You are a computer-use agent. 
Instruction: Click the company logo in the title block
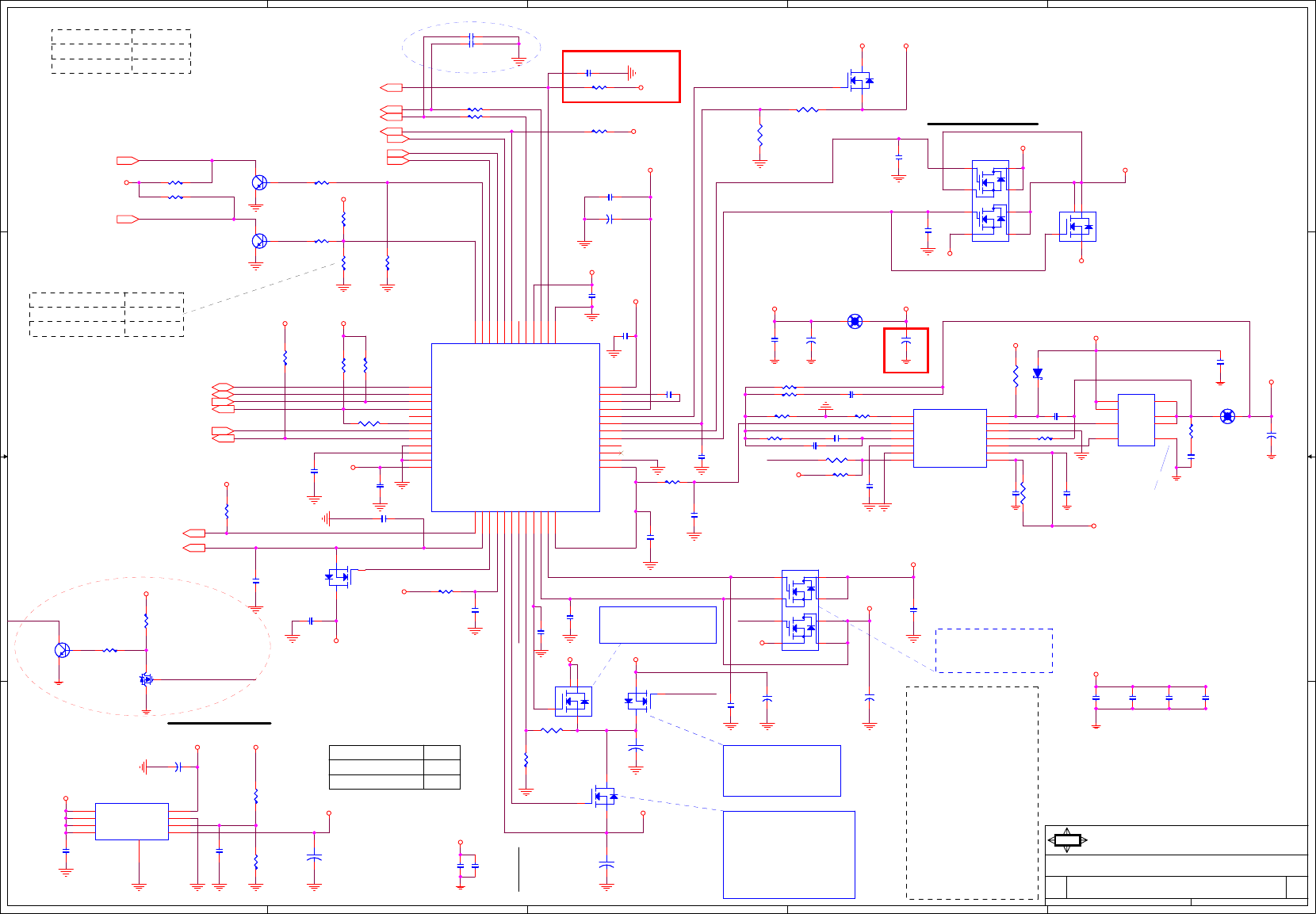click(1067, 840)
